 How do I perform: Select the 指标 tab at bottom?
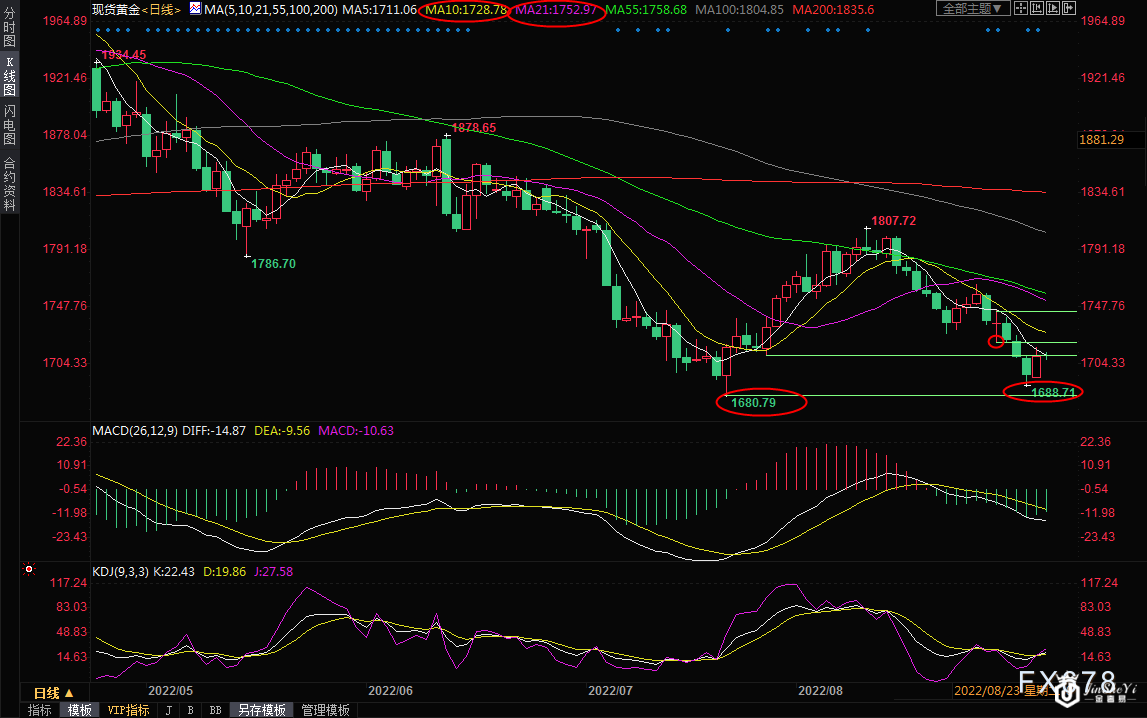click(x=40, y=710)
